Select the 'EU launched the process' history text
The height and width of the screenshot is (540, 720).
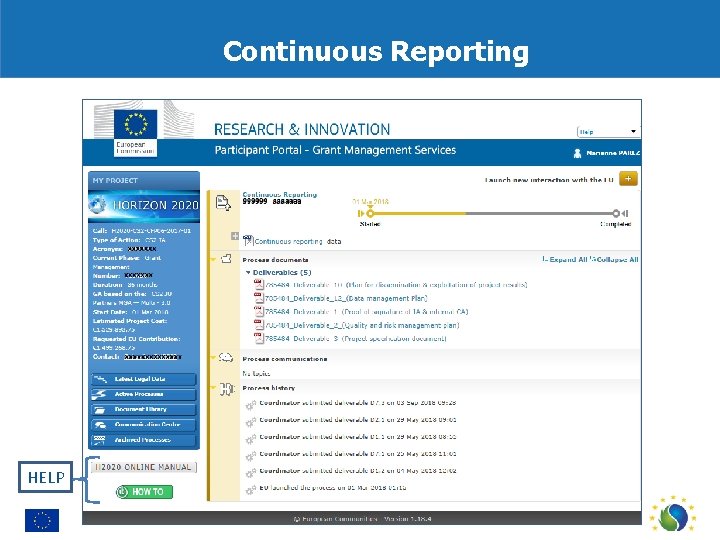[333, 488]
